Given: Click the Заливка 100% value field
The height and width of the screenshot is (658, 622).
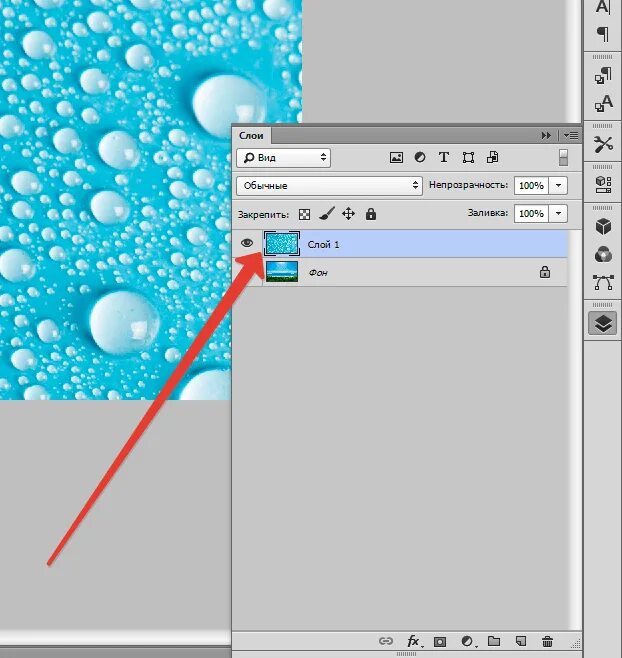Looking at the screenshot, I should [x=531, y=213].
